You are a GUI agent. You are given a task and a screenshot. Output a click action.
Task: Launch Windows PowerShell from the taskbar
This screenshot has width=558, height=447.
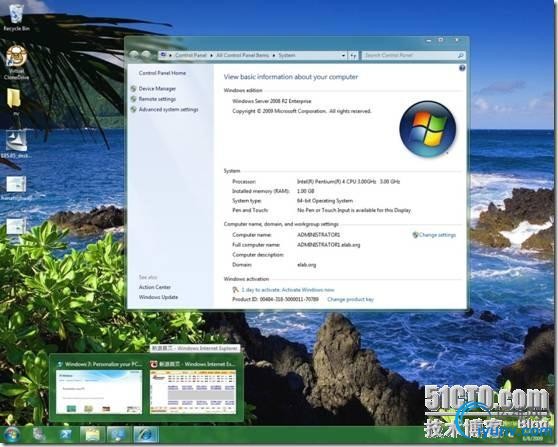tap(65, 435)
